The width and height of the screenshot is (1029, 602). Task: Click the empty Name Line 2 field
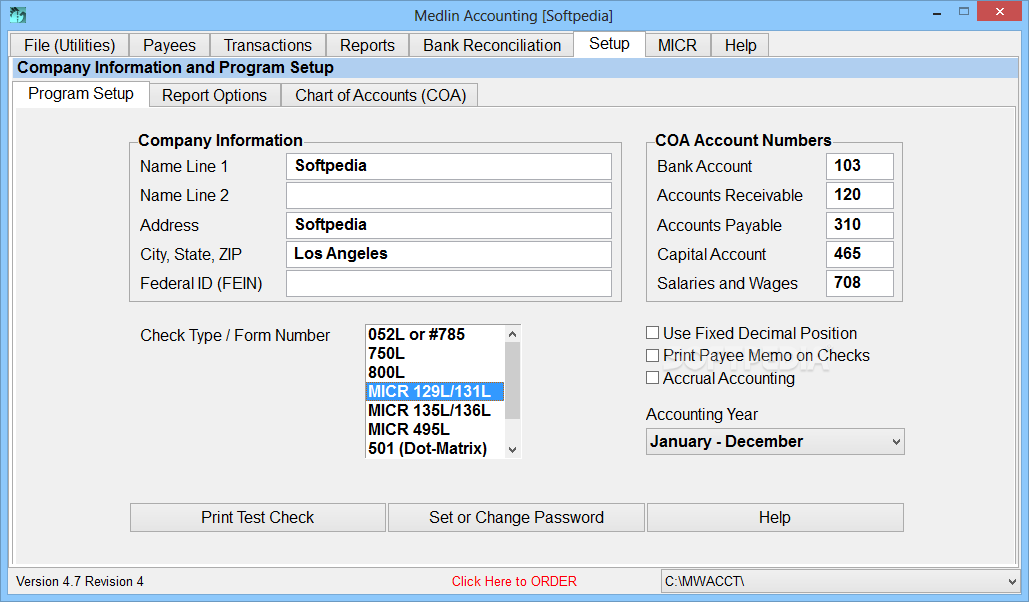[449, 196]
